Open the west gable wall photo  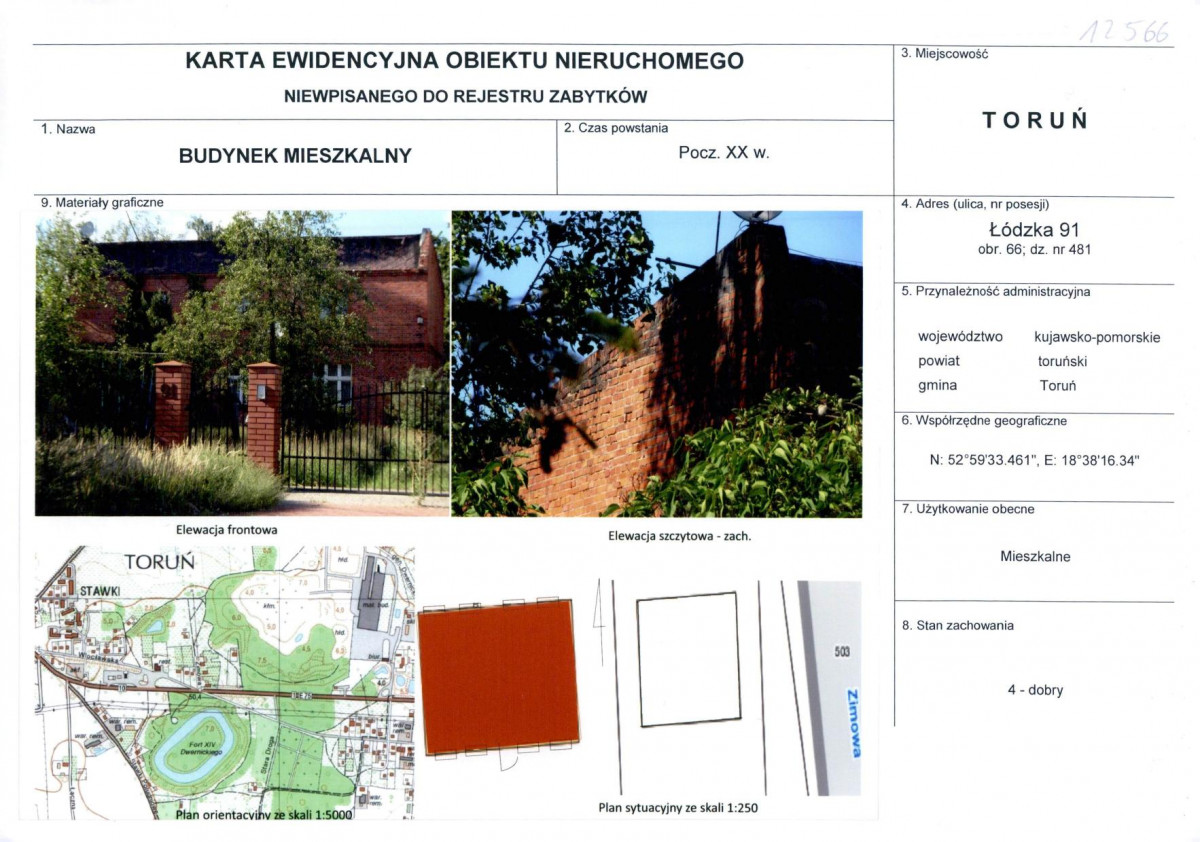click(x=656, y=364)
